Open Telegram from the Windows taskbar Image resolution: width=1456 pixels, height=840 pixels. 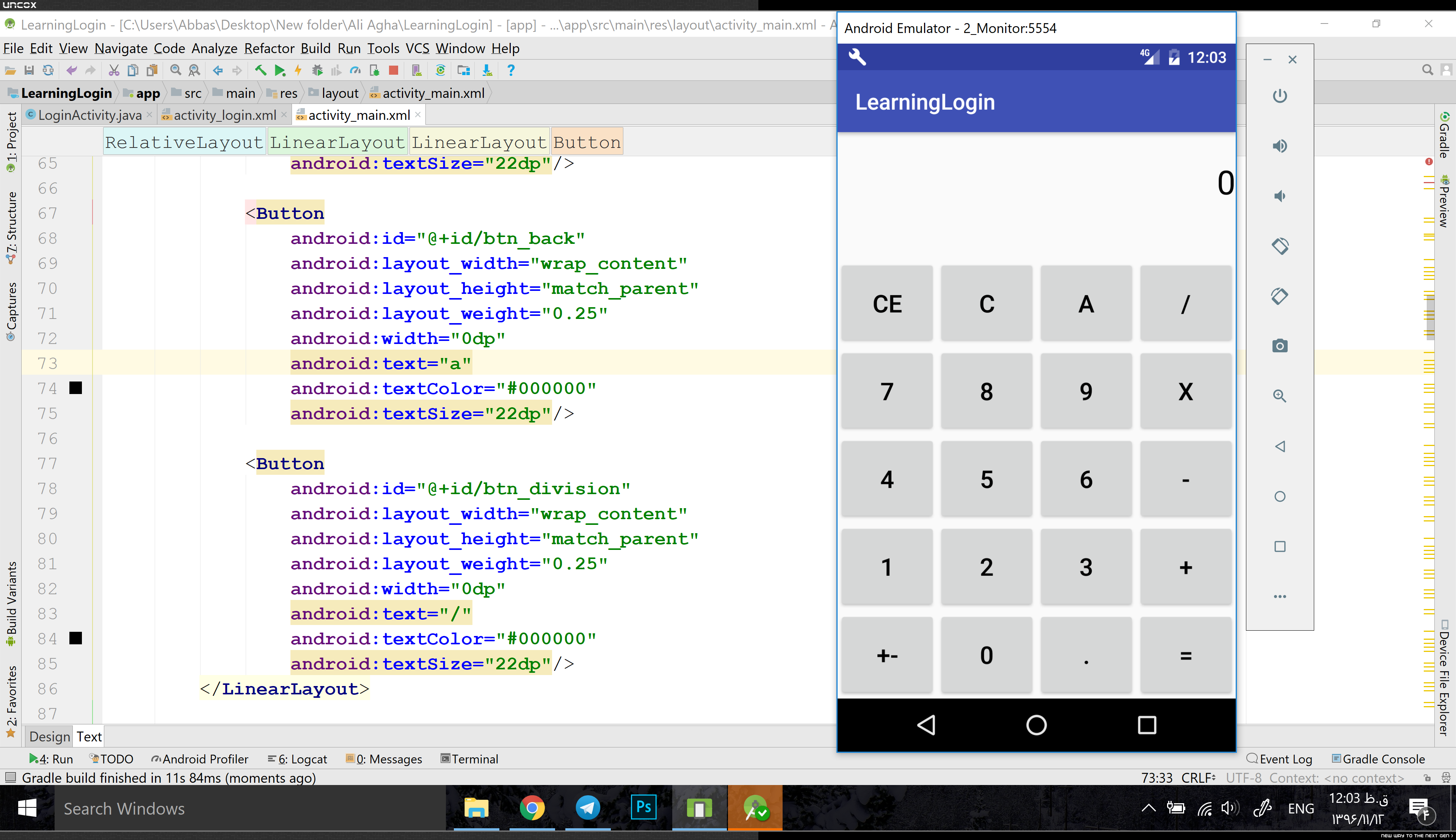tap(588, 808)
